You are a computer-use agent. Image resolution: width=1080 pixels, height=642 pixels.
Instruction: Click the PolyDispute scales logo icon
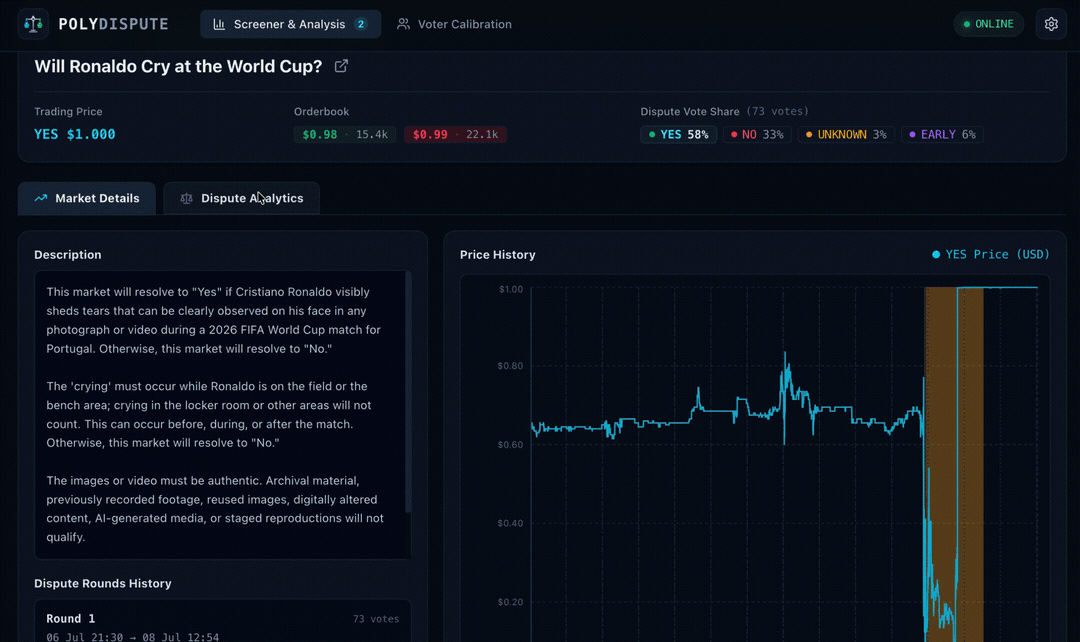[33, 24]
